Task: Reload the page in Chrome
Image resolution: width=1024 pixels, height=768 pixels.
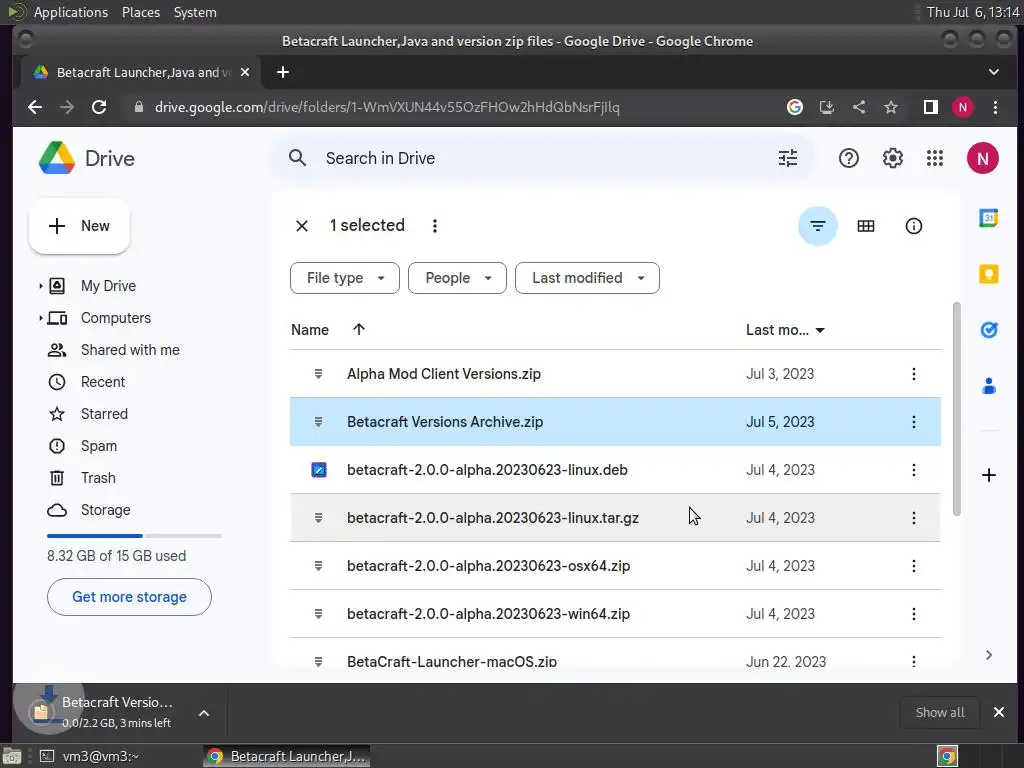Action: pos(99,107)
